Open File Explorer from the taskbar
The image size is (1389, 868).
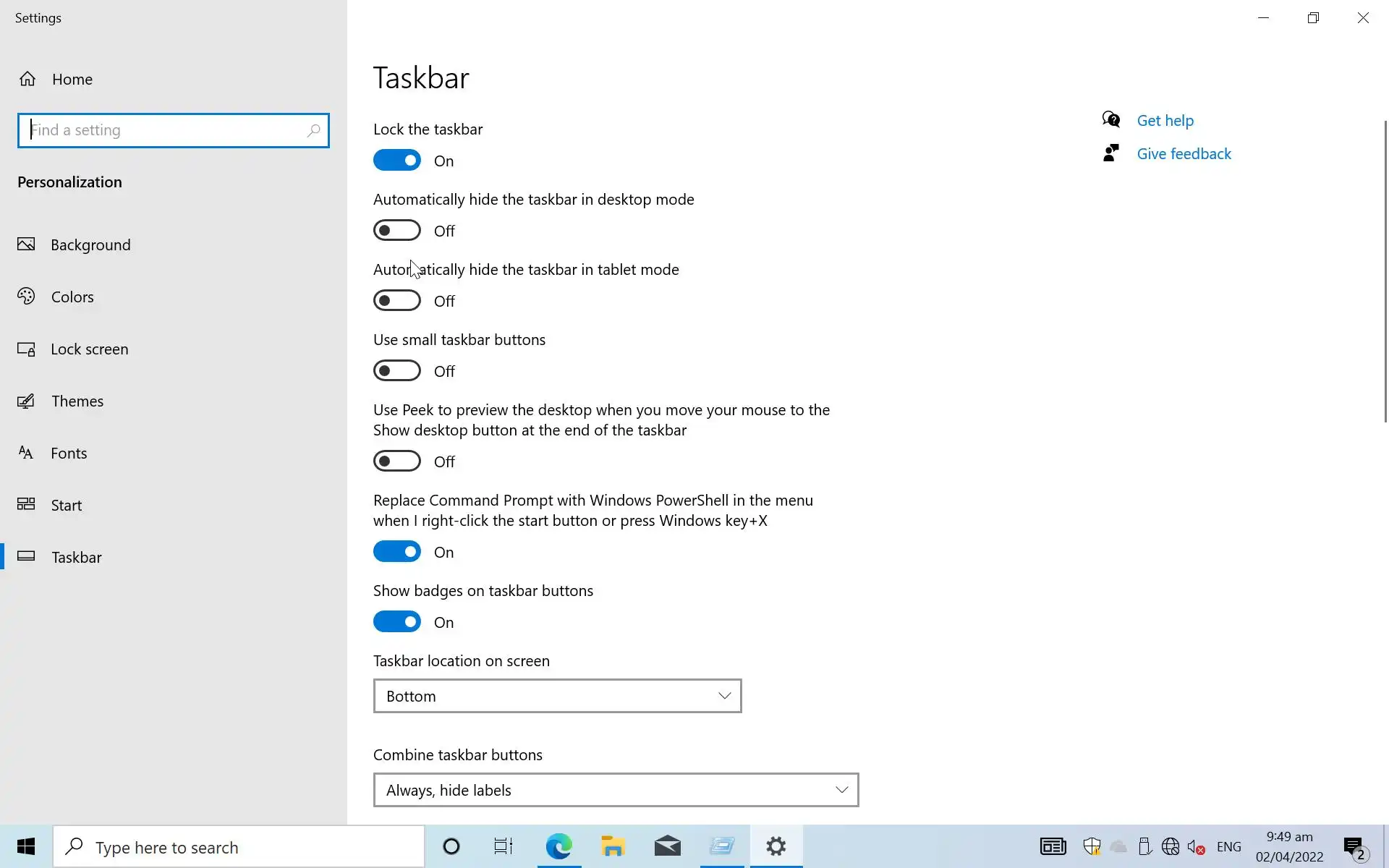click(x=613, y=846)
